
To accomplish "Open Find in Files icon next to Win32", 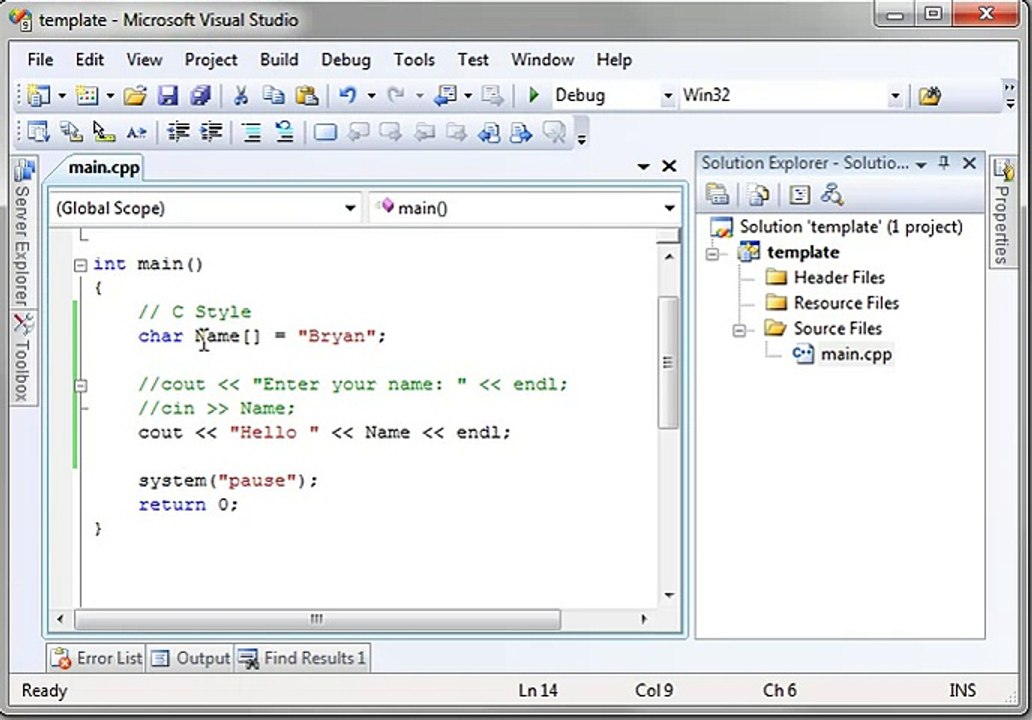I will point(929,96).
